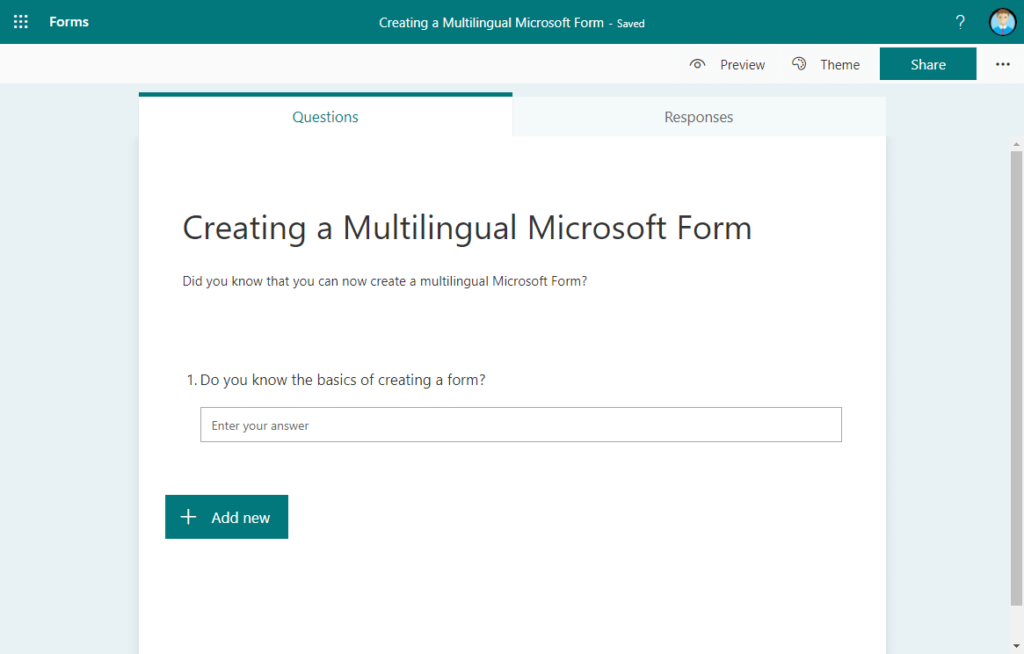This screenshot has width=1024, height=654.
Task: Click the plus icon in Add new
Action: [188, 517]
